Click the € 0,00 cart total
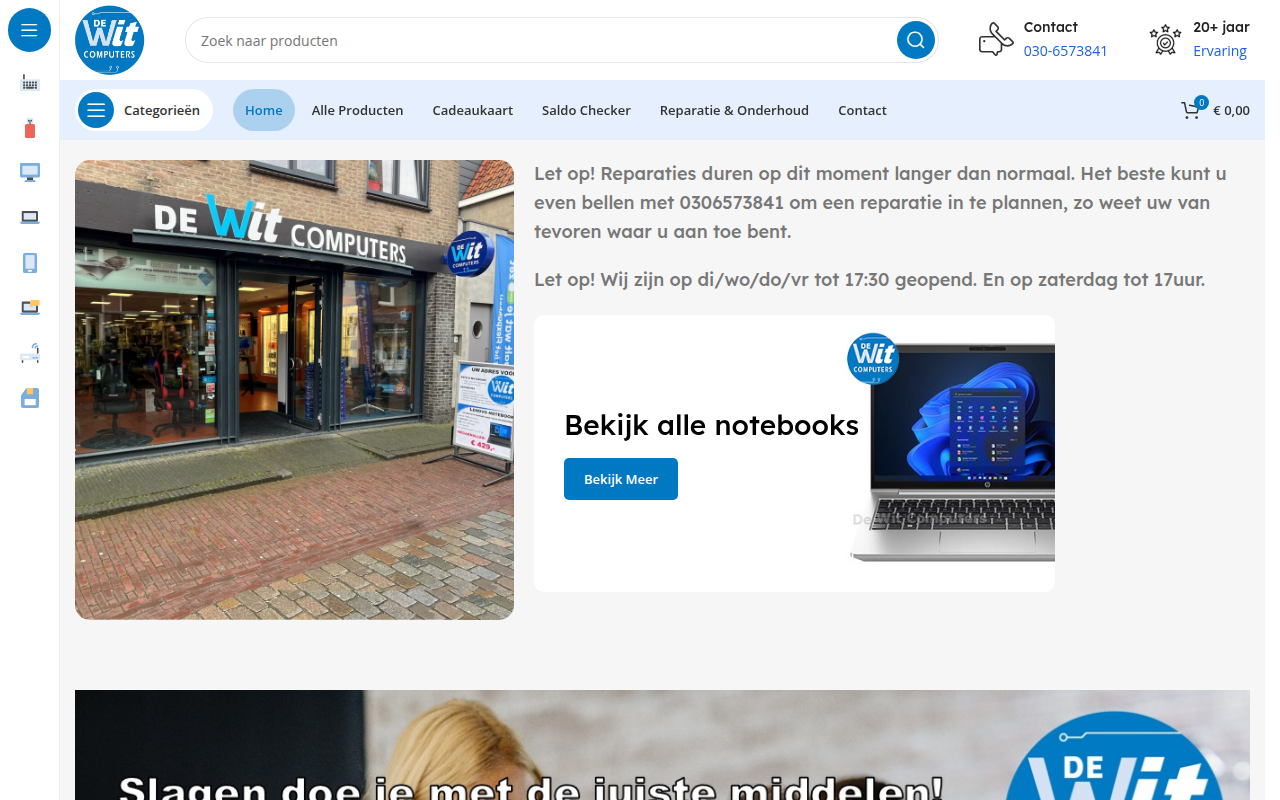1280x800 pixels. [1231, 110]
